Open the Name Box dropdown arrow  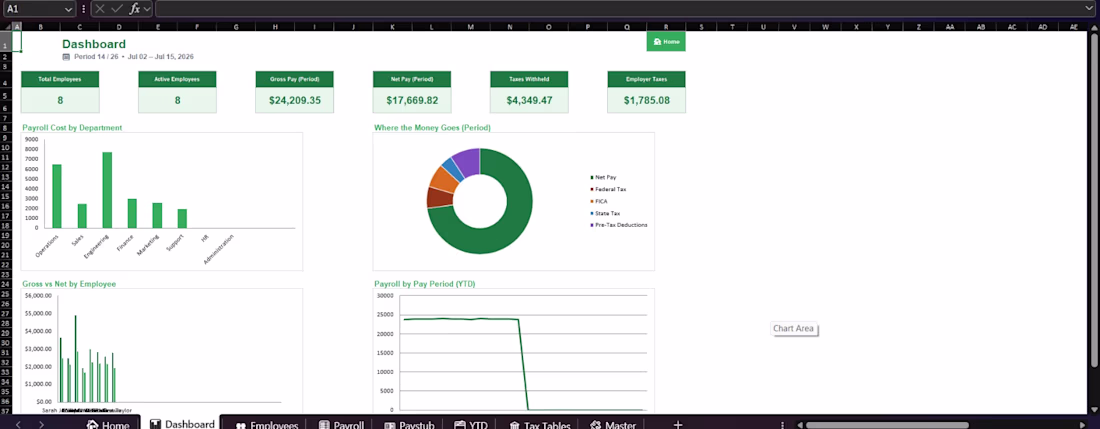tap(68, 9)
